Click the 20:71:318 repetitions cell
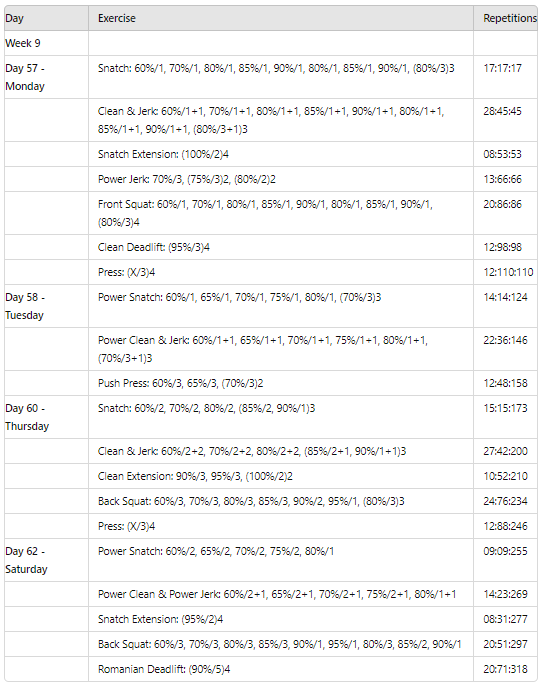 [505, 669]
